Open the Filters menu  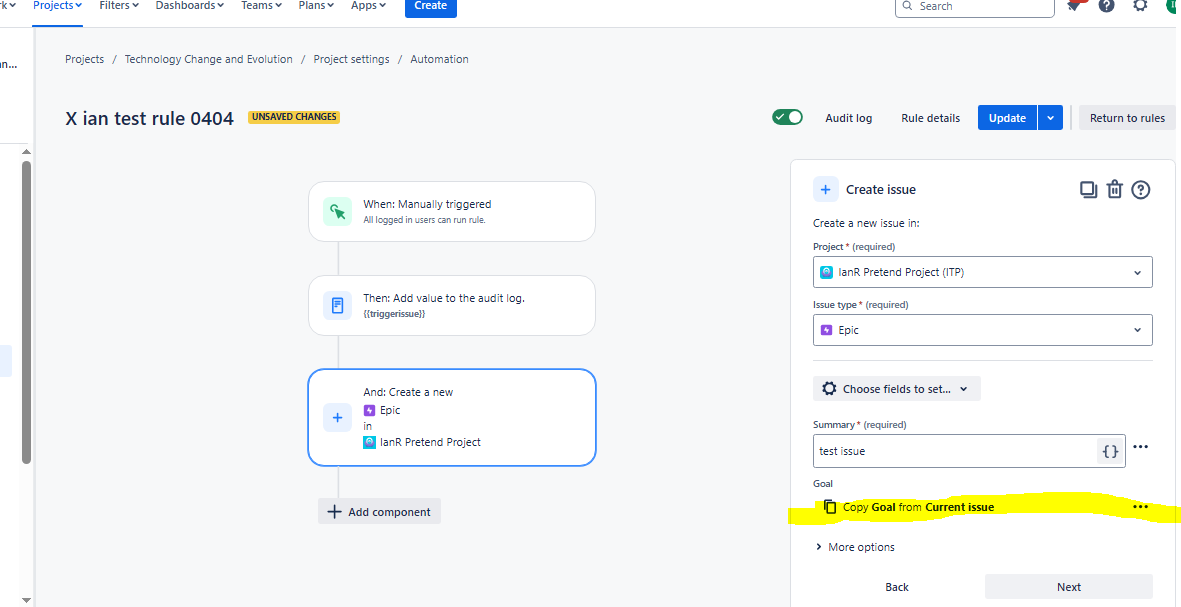tap(119, 6)
